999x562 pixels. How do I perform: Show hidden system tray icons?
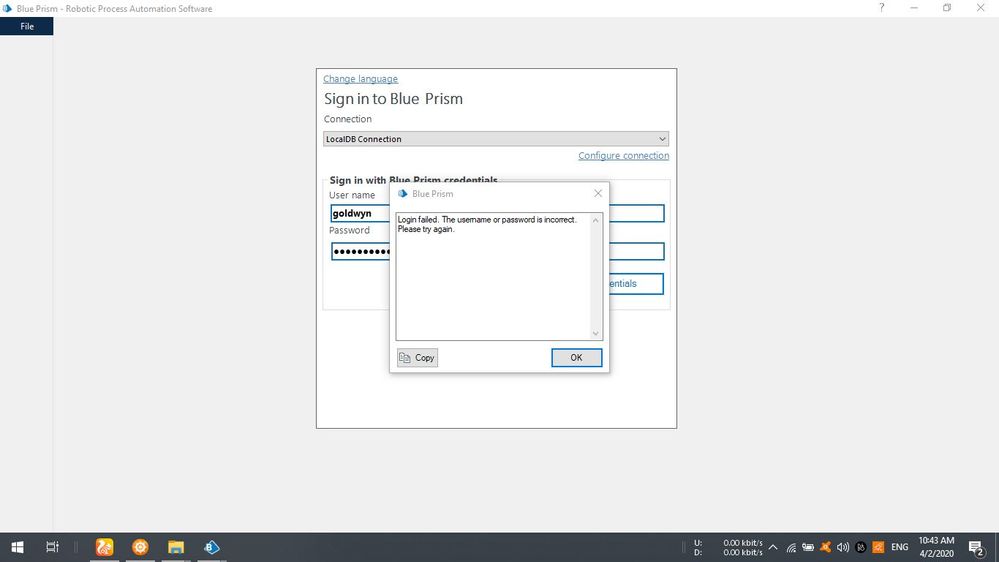pos(773,547)
